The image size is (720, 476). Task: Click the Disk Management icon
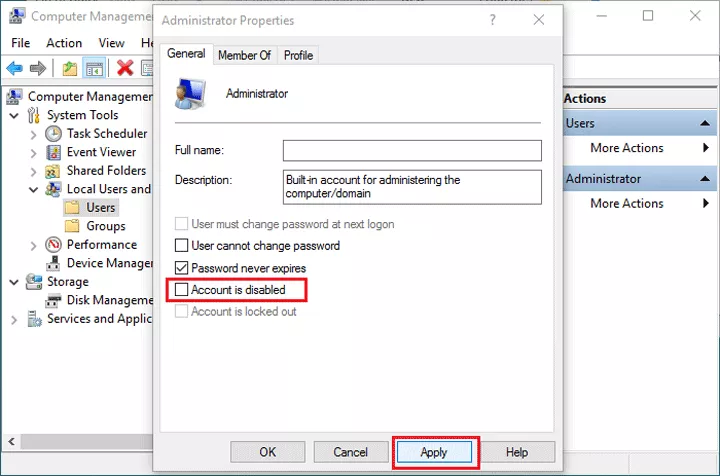(53, 301)
